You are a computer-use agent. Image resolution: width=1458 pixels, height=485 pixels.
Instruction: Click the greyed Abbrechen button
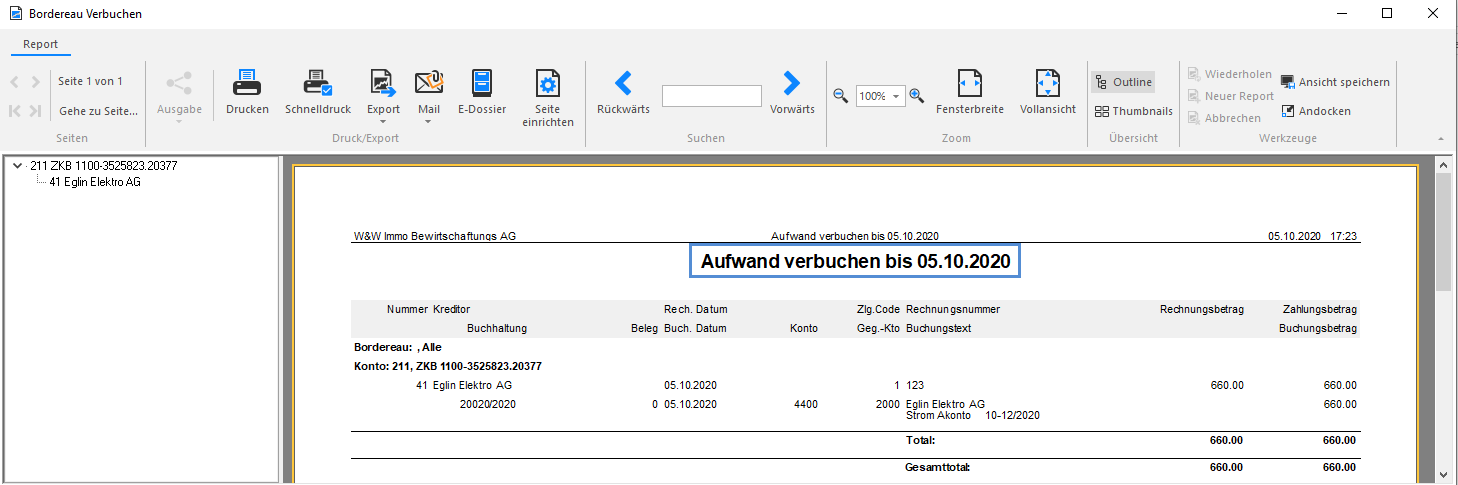[1224, 118]
